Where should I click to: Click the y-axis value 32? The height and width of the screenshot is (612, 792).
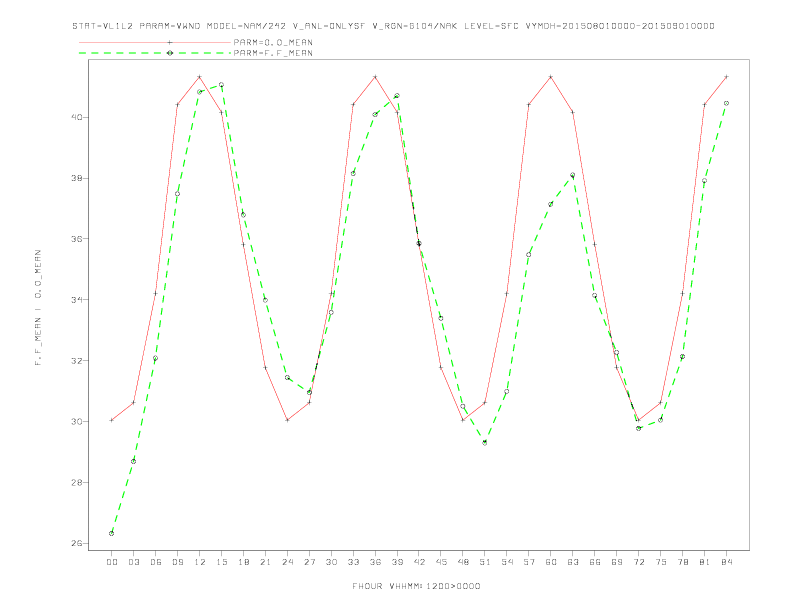point(75,361)
